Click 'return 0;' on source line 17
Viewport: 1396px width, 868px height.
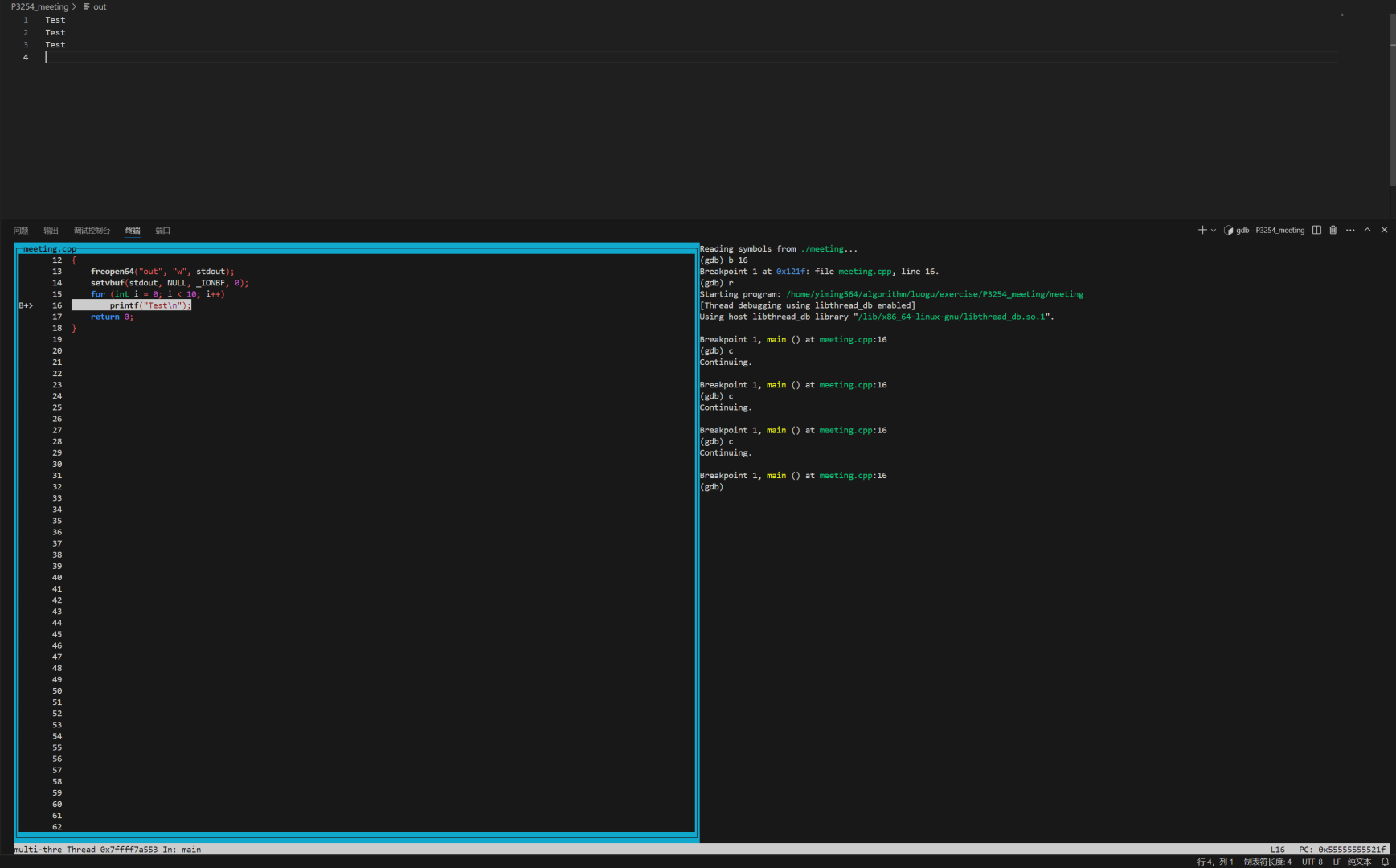[112, 317]
